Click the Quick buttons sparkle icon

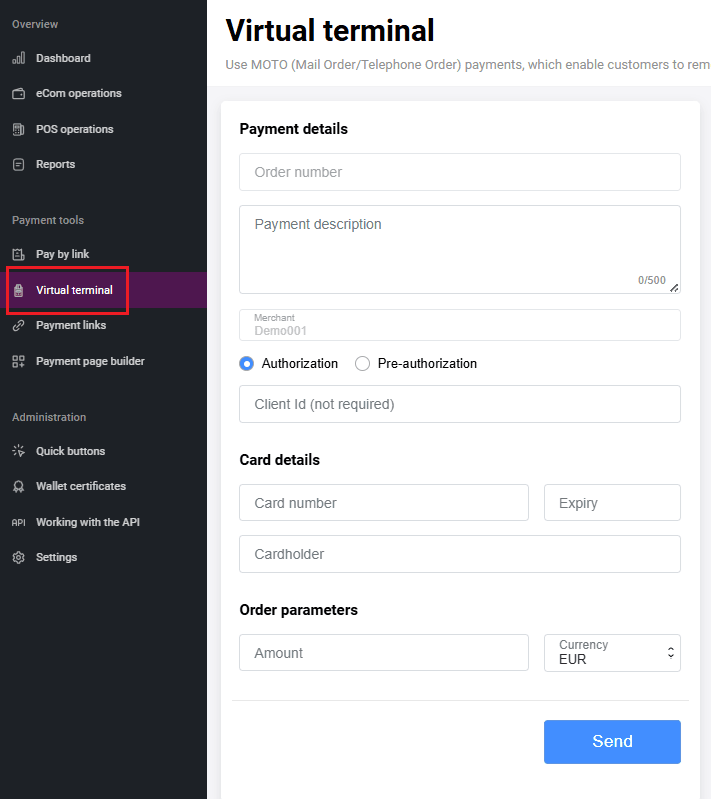pyautogui.click(x=18, y=451)
